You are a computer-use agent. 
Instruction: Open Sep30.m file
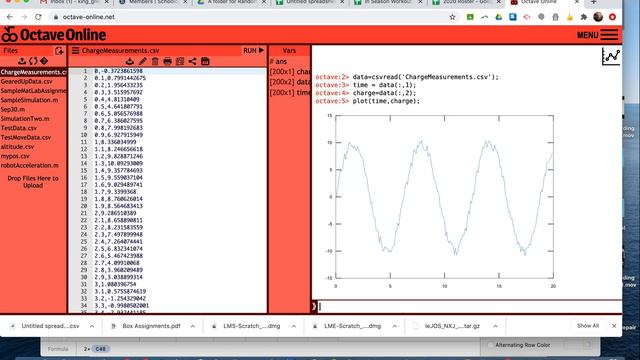13,109
